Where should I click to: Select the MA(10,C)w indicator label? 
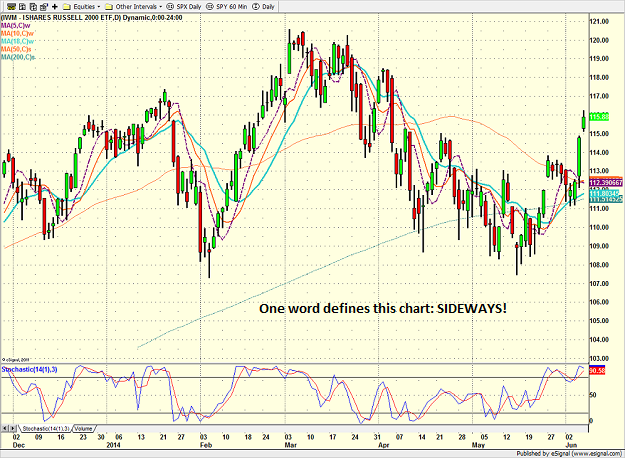click(17, 33)
